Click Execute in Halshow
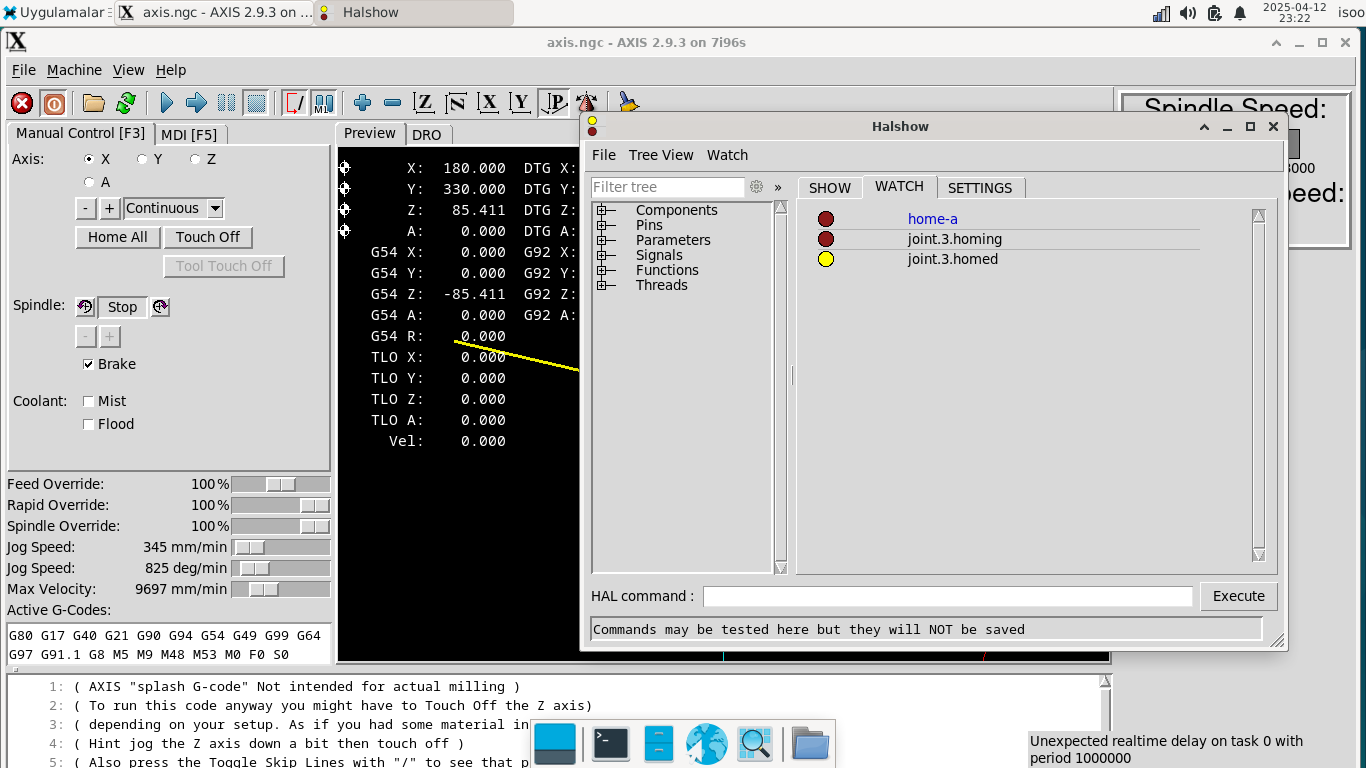Viewport: 1366px width, 768px height. click(1239, 596)
